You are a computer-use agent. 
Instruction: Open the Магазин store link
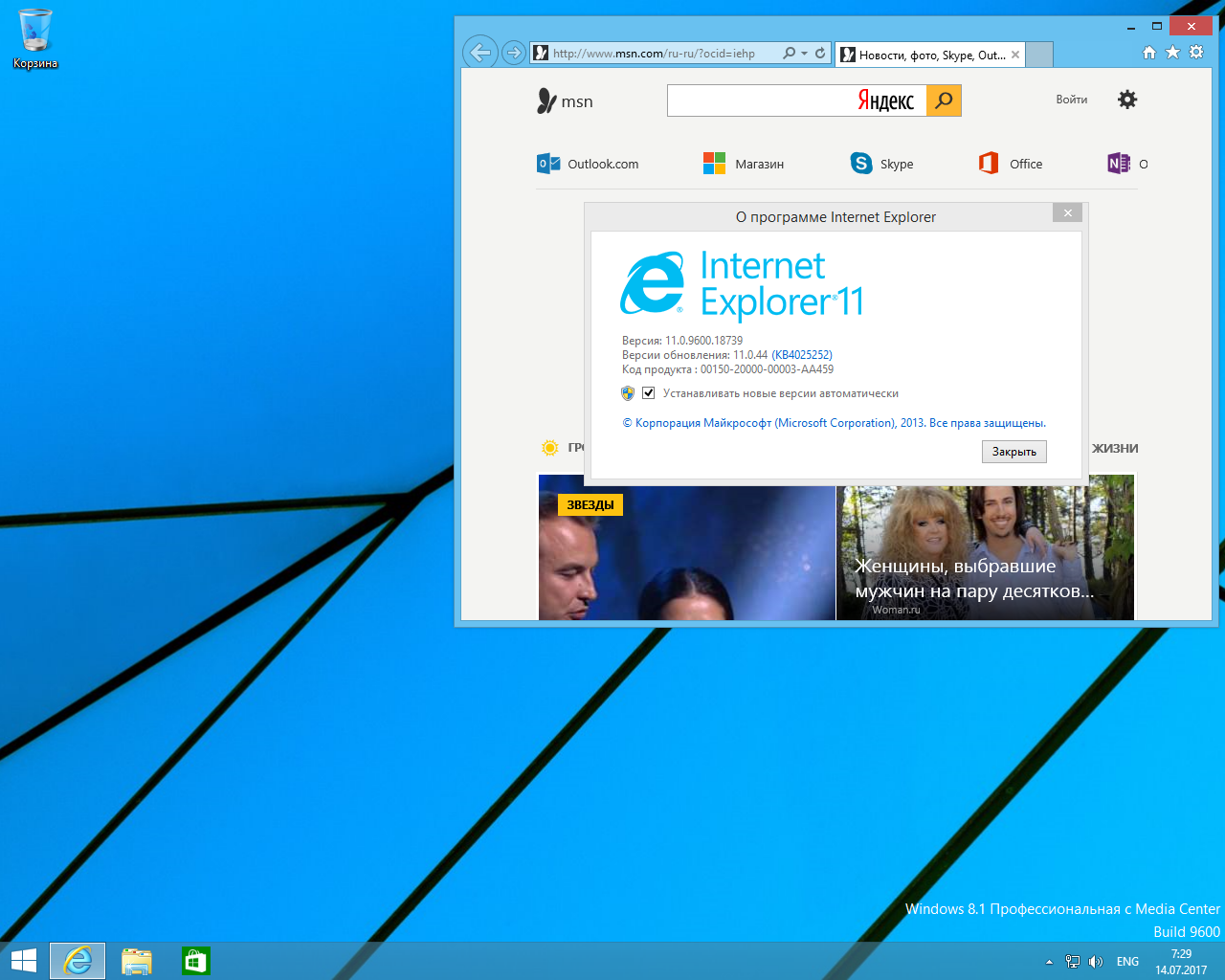[744, 164]
